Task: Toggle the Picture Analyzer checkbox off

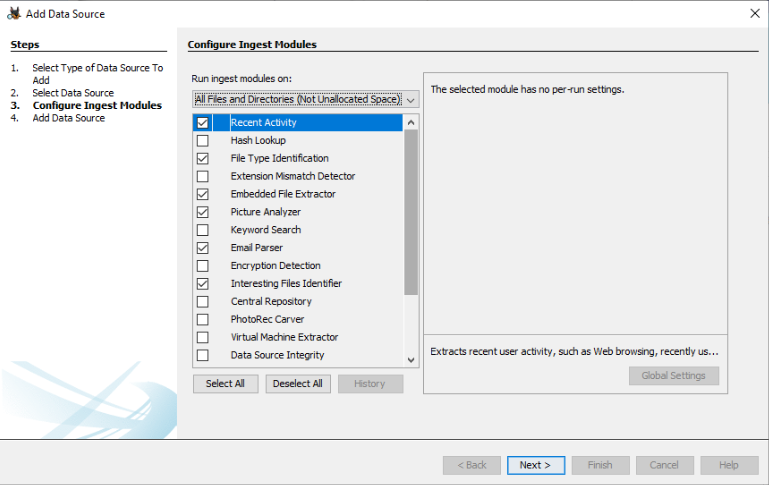Action: [x=203, y=212]
